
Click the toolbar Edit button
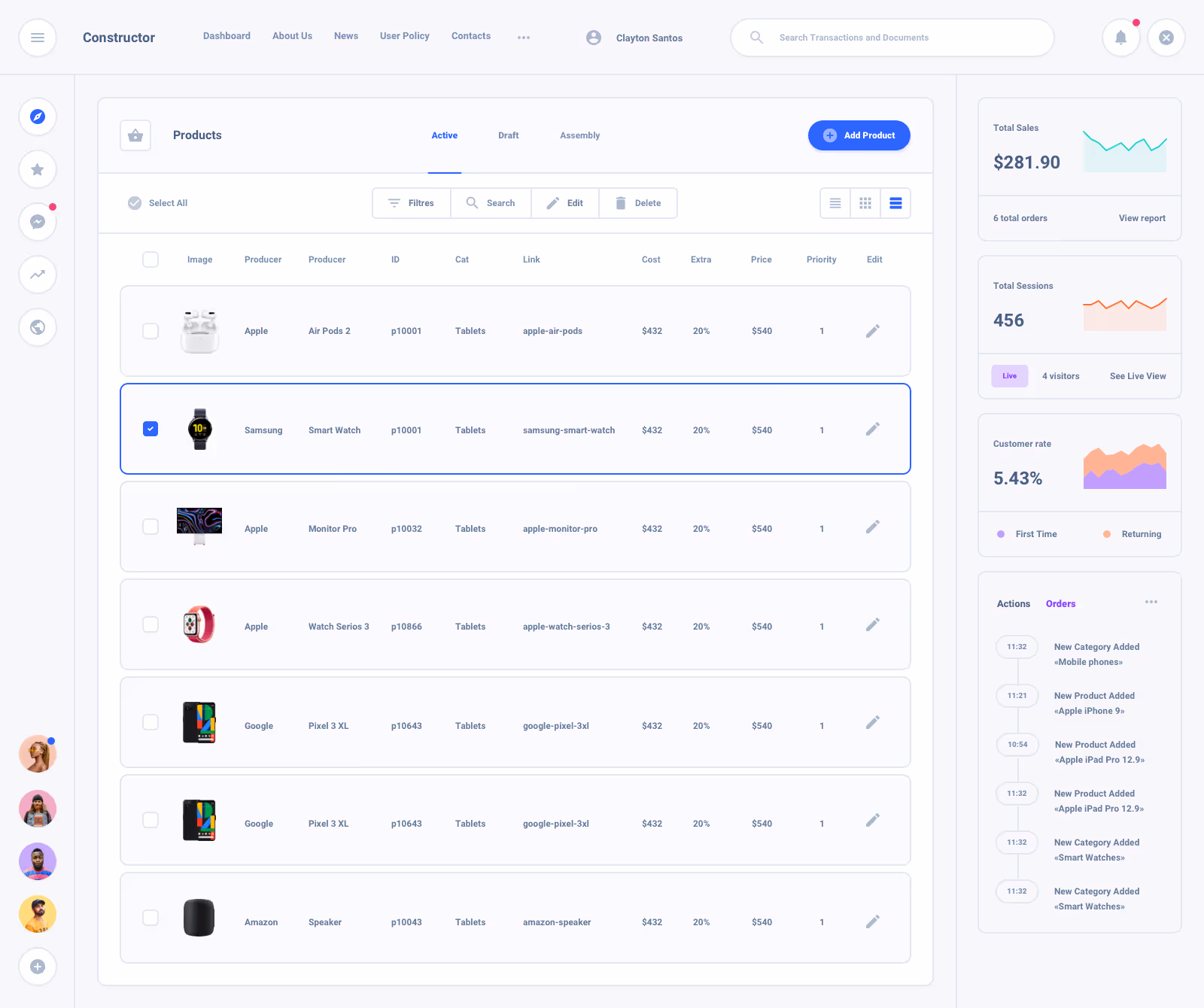point(565,203)
